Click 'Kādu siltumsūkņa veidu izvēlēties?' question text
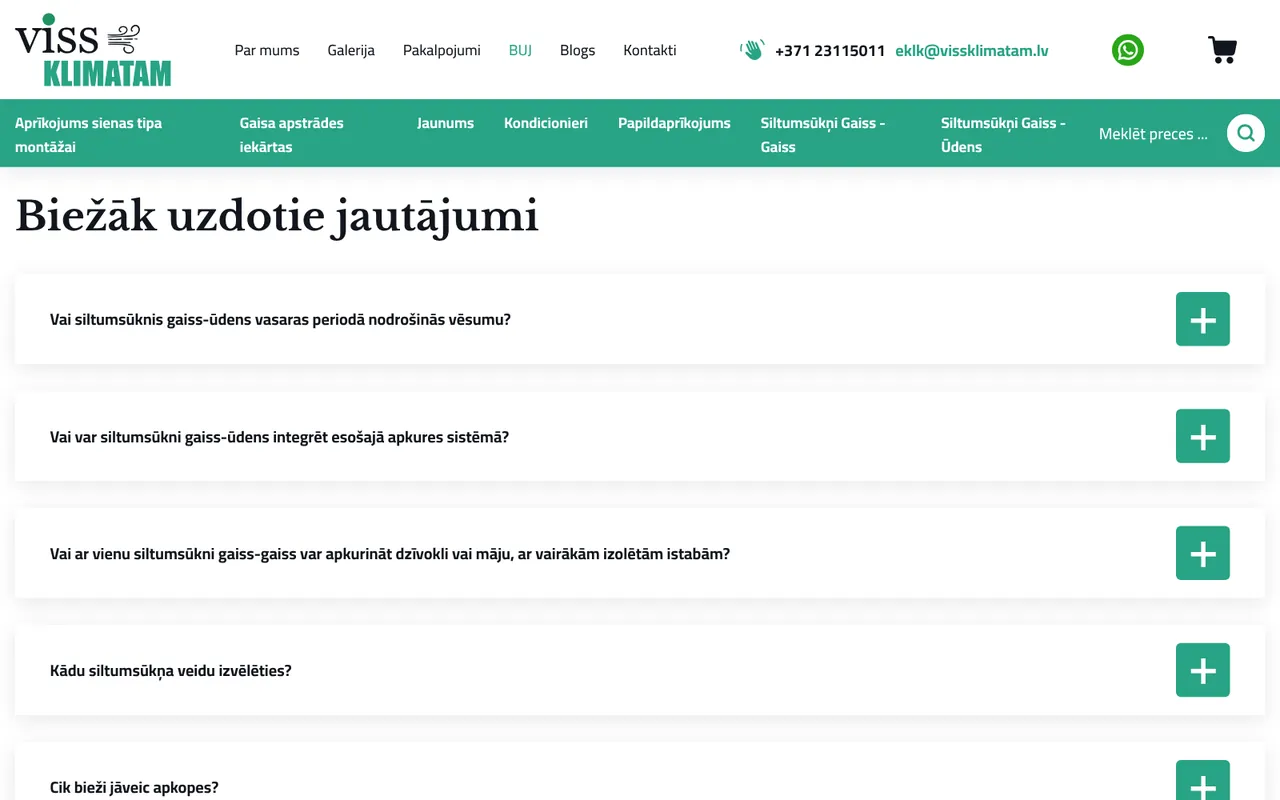The width and height of the screenshot is (1280, 800). (x=171, y=671)
